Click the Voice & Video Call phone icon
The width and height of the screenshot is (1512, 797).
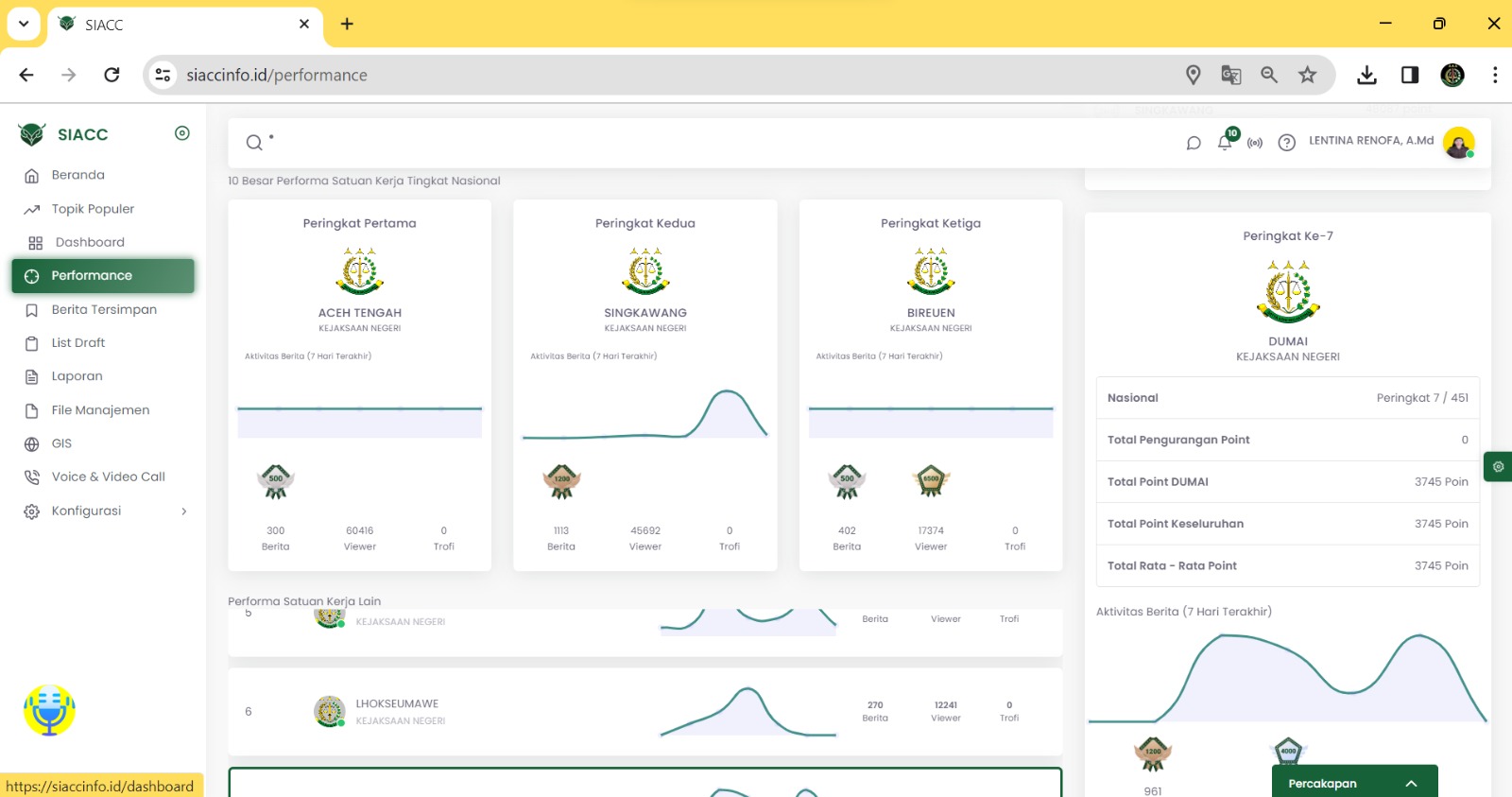point(32,477)
